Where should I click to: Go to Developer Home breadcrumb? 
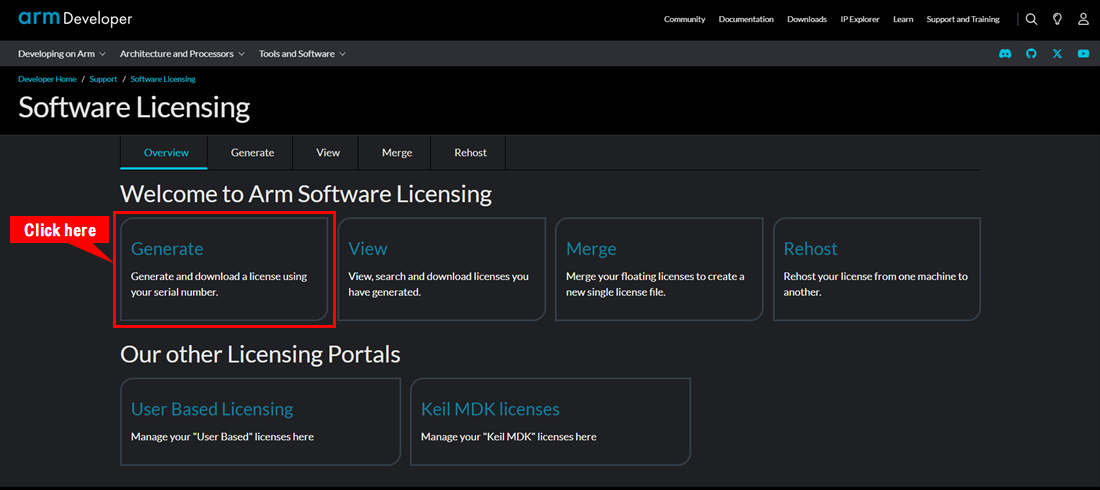tap(47, 79)
